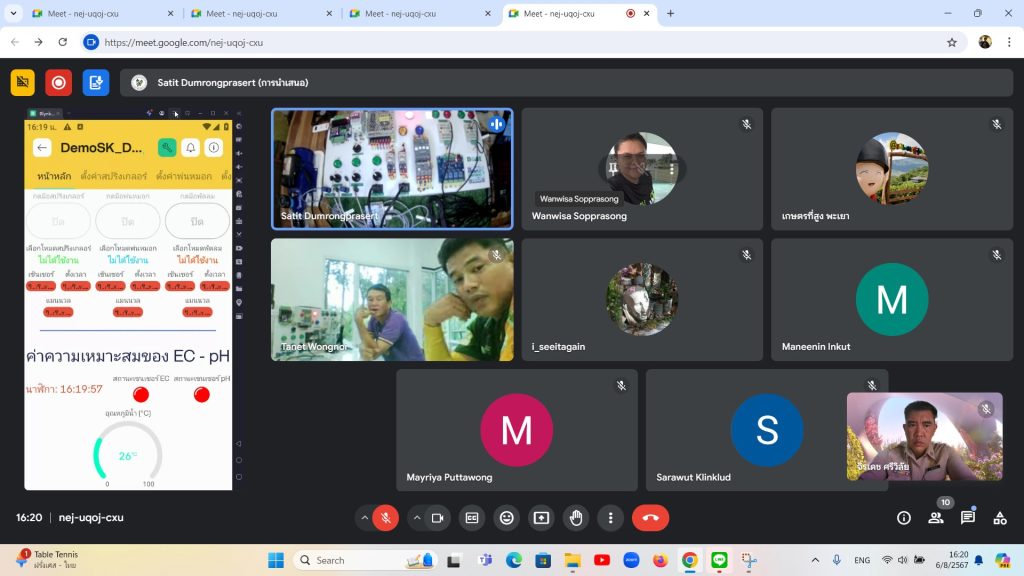
Task: Open a new Chrome tab
Action: pyautogui.click(x=670, y=13)
